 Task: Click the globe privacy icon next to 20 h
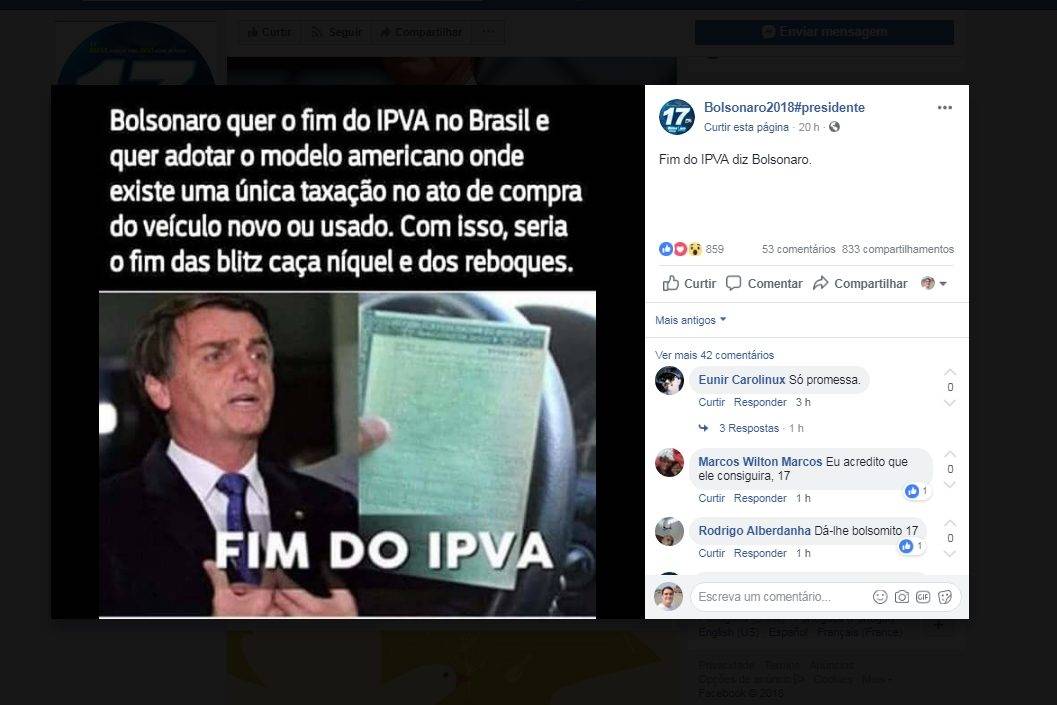pyautogui.click(x=835, y=127)
